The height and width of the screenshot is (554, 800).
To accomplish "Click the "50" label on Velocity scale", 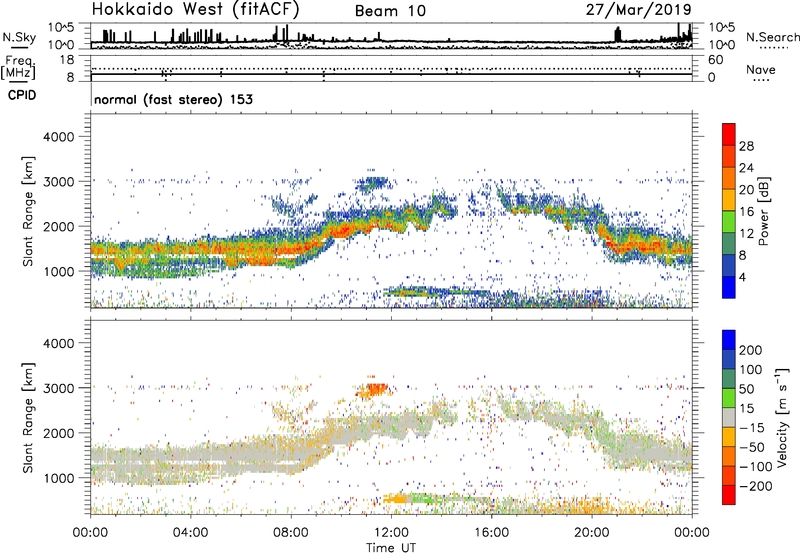I will coord(746,389).
